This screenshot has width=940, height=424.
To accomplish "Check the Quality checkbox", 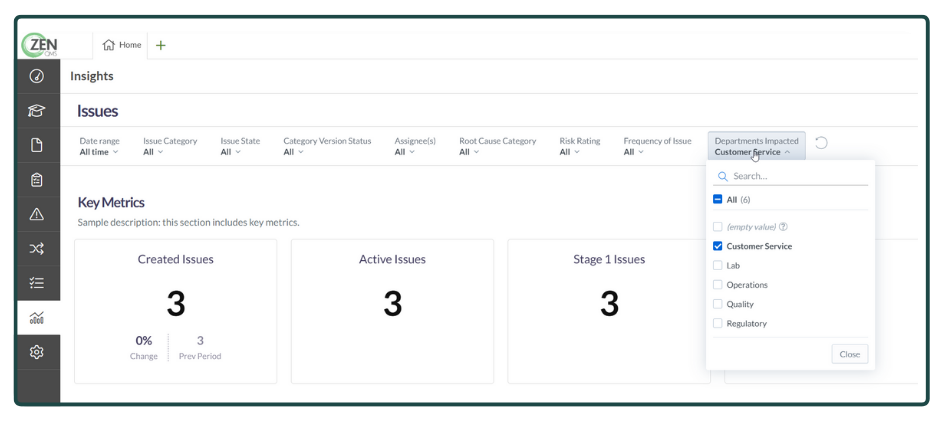I will (717, 304).
